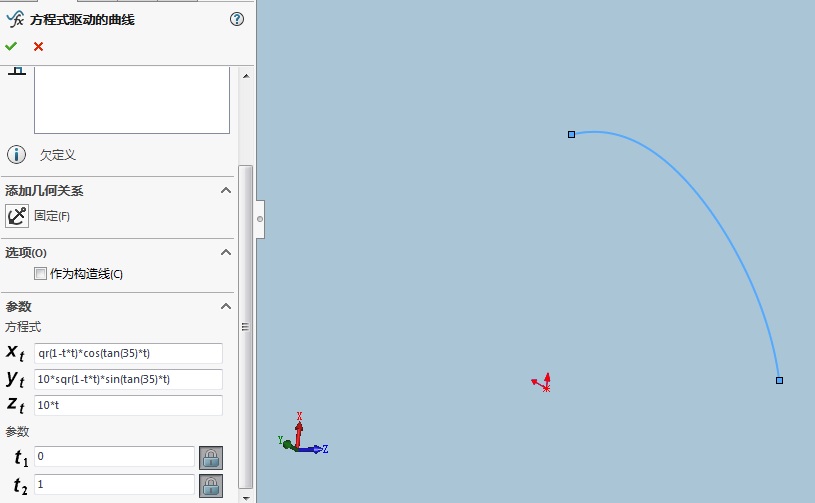Click the existing relations list box

click(132, 100)
